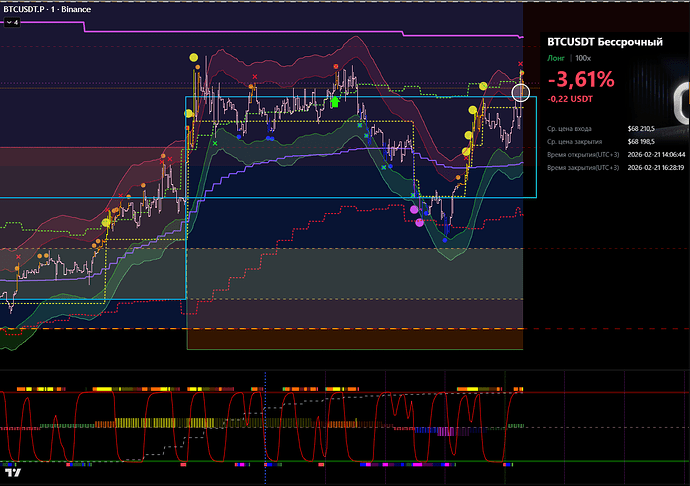Screen dimensions: 690x486
Task: Click the $68 210,5 entry price value
Action: click(647, 129)
